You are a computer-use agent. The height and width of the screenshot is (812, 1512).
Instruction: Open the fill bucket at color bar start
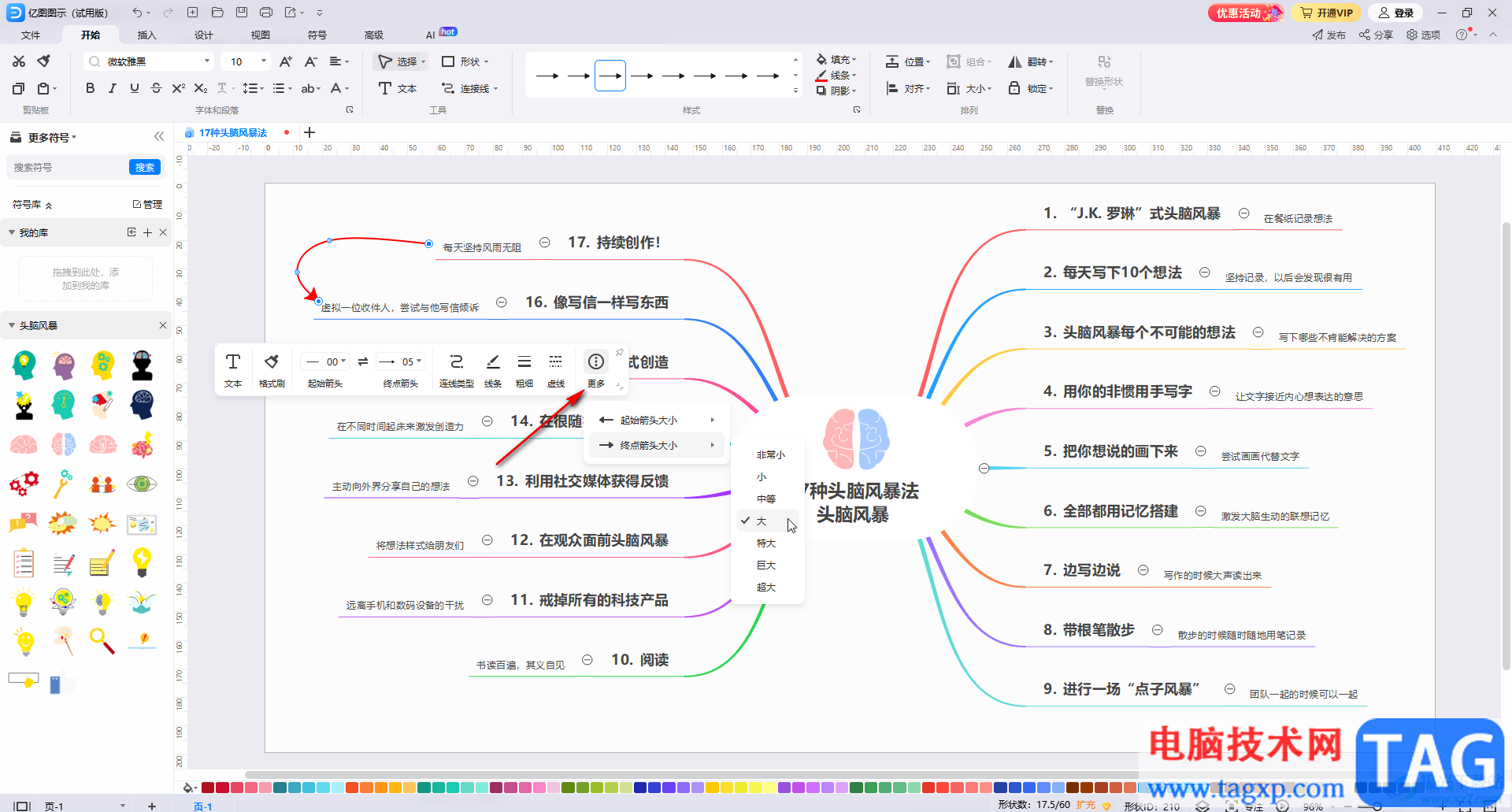(187, 788)
